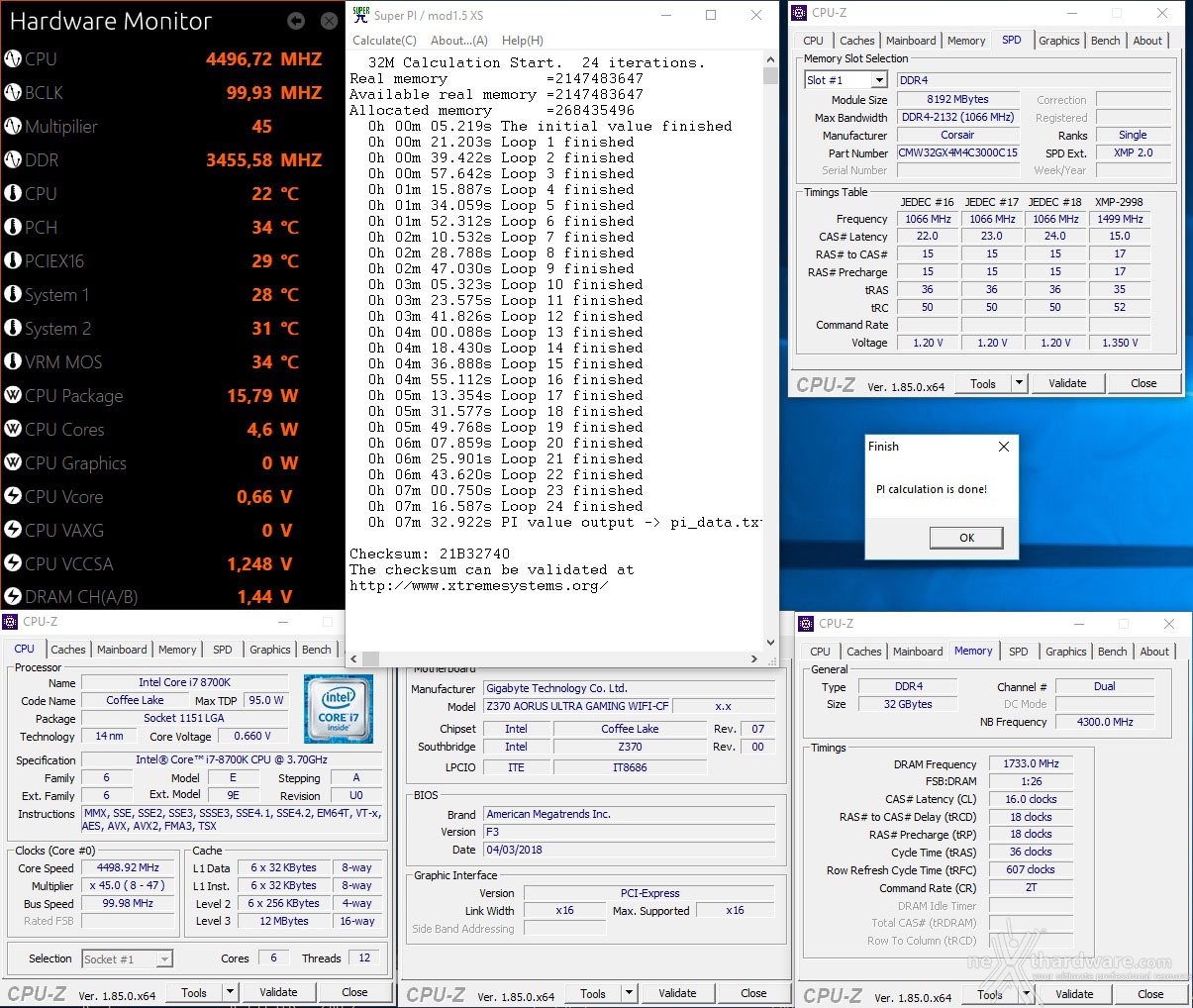Click the CPU temperature thermometer icon
This screenshot has height=1008, width=1193.
(x=13, y=193)
